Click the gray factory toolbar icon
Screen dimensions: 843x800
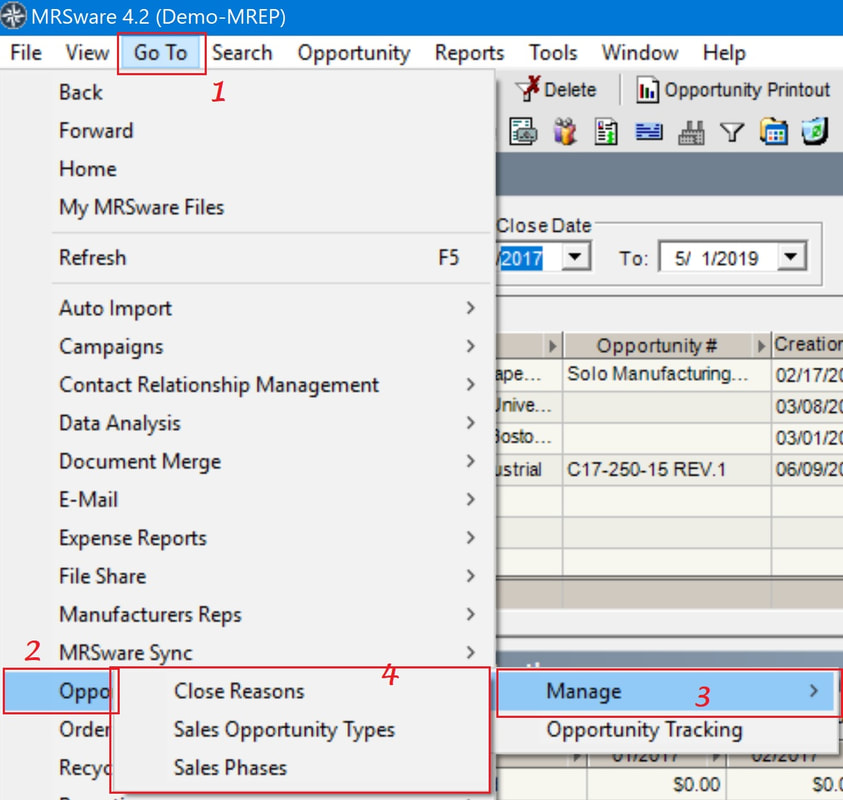[691, 132]
